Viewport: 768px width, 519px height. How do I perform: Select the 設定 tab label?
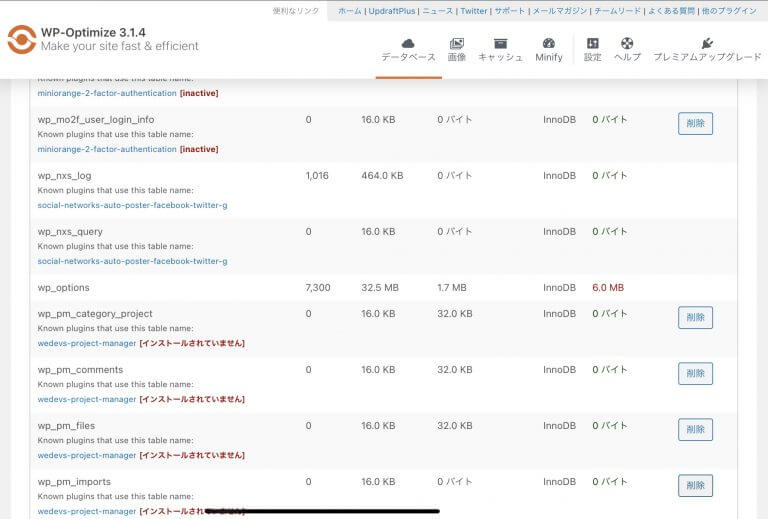click(593, 57)
